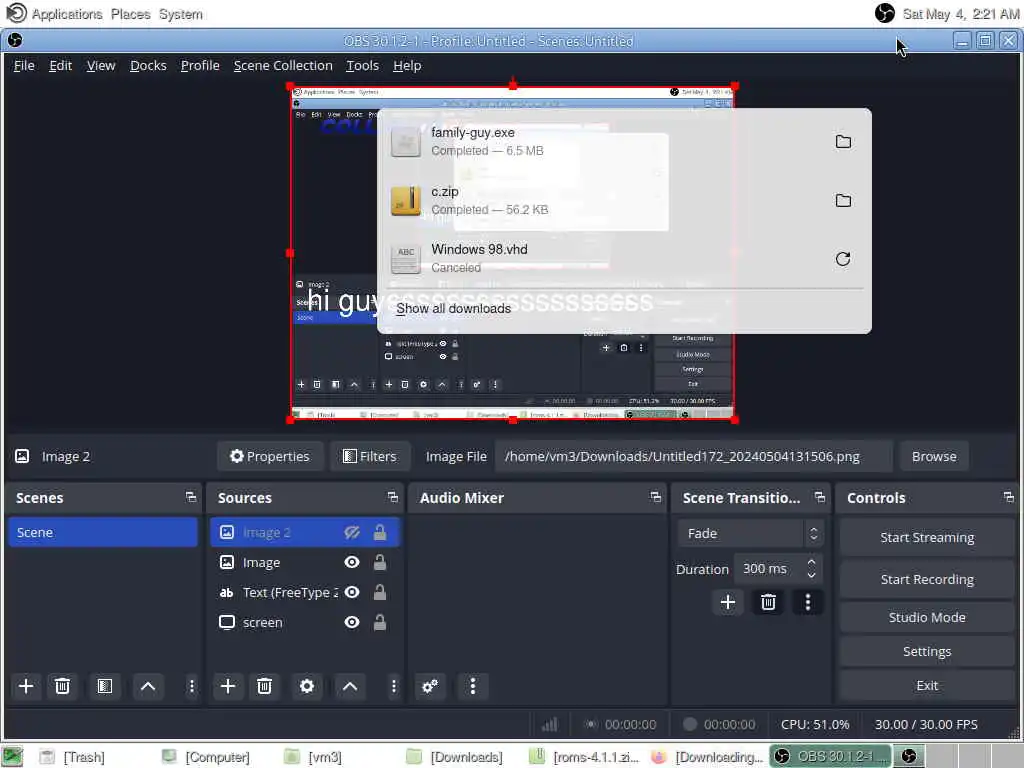Remove selected scene with trash icon
This screenshot has height=768, width=1024.
click(63, 686)
